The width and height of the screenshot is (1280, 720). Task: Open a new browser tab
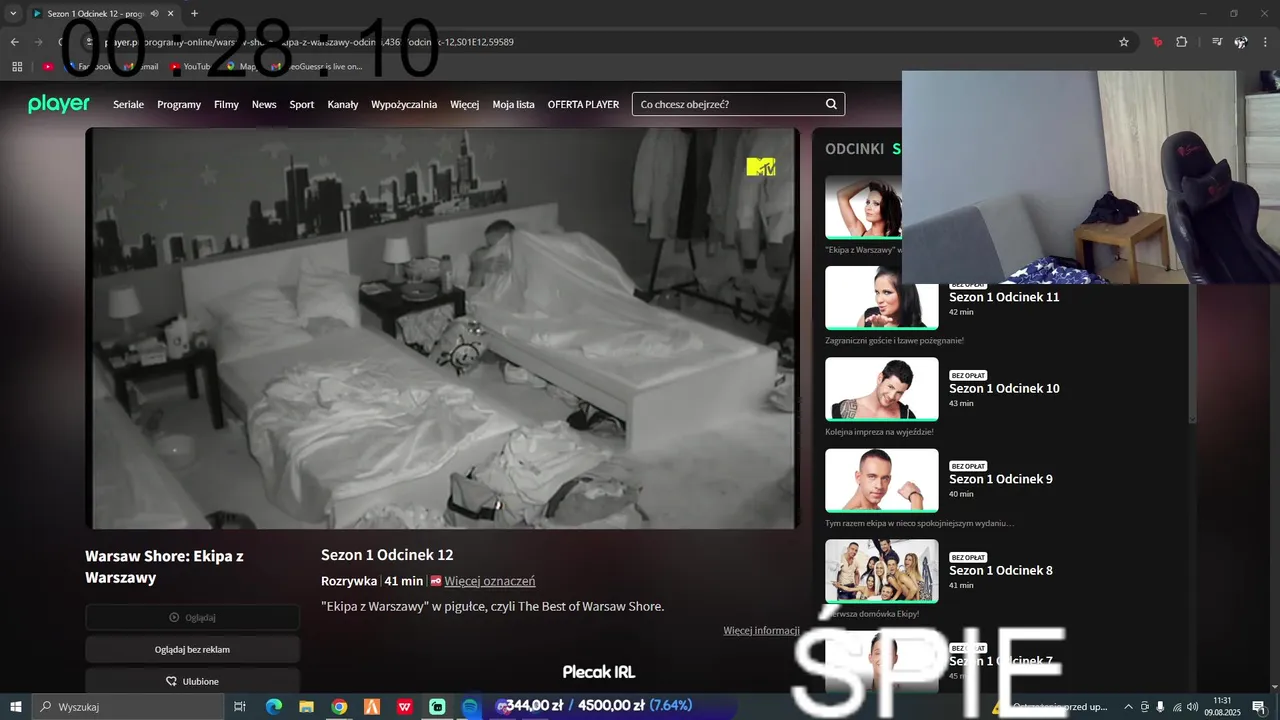pyautogui.click(x=194, y=13)
